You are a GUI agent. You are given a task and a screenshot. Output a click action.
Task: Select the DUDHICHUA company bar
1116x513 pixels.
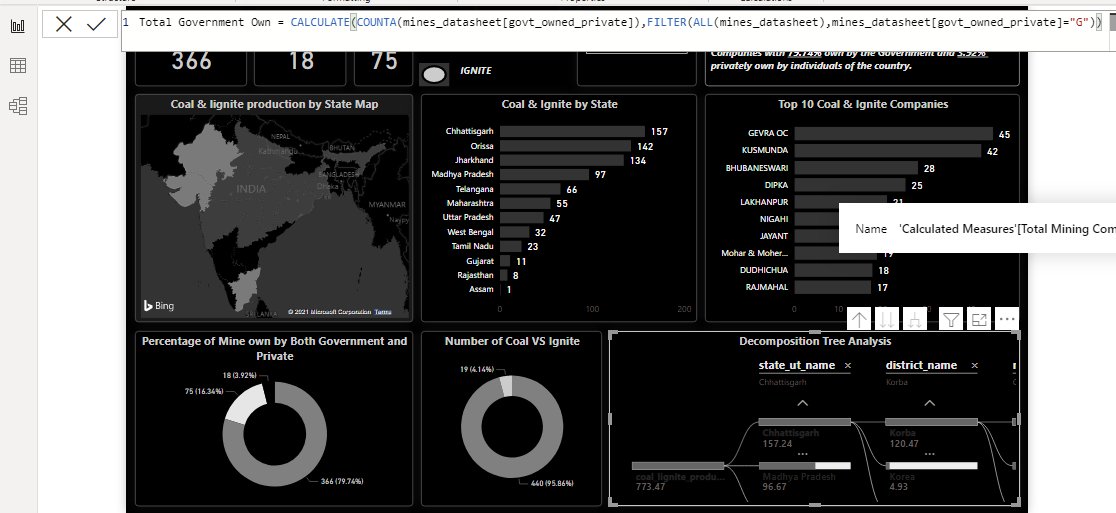833,270
